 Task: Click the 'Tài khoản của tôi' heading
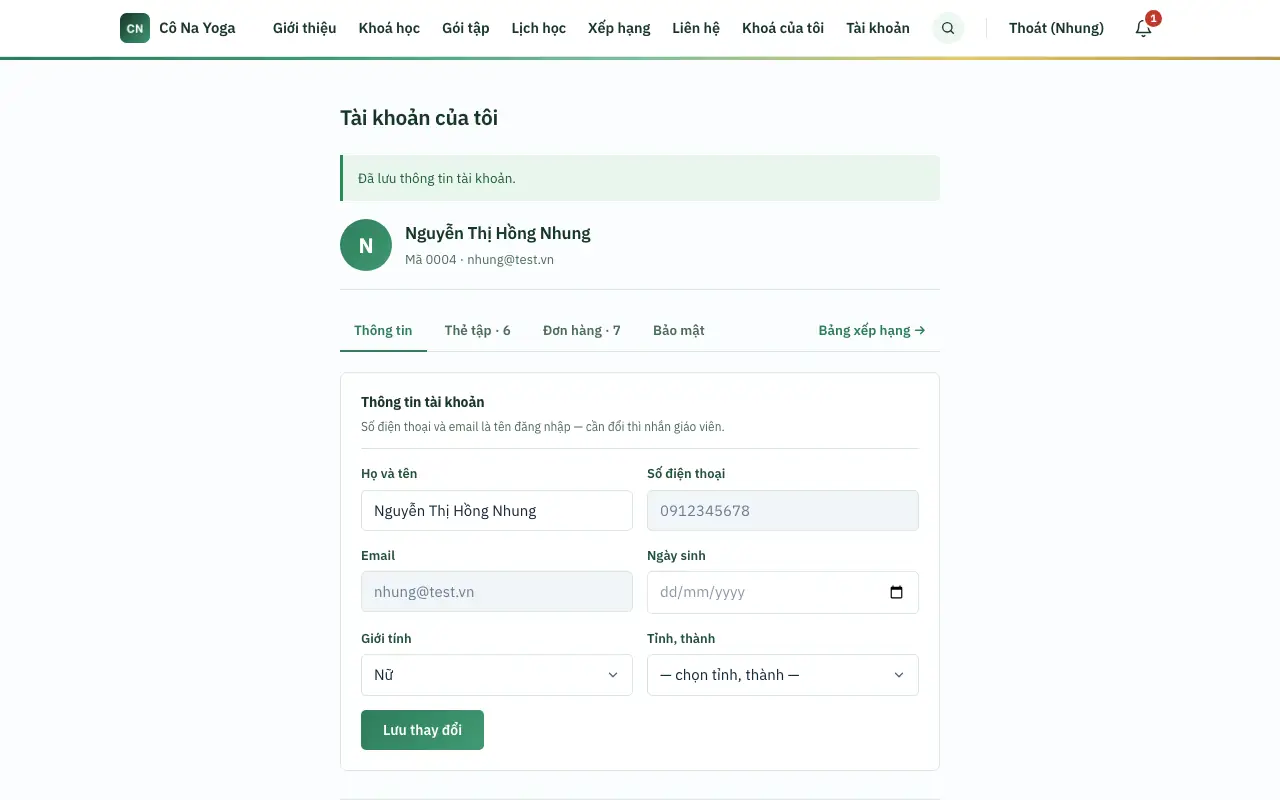coord(419,118)
